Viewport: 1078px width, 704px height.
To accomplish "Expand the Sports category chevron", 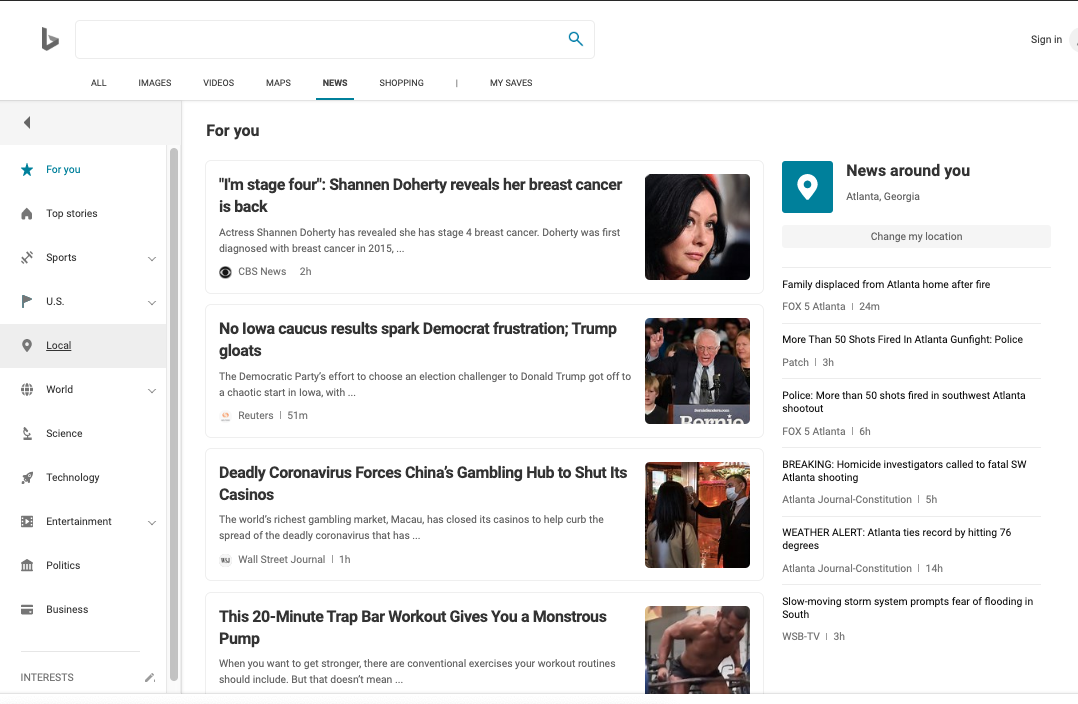I will click(152, 258).
